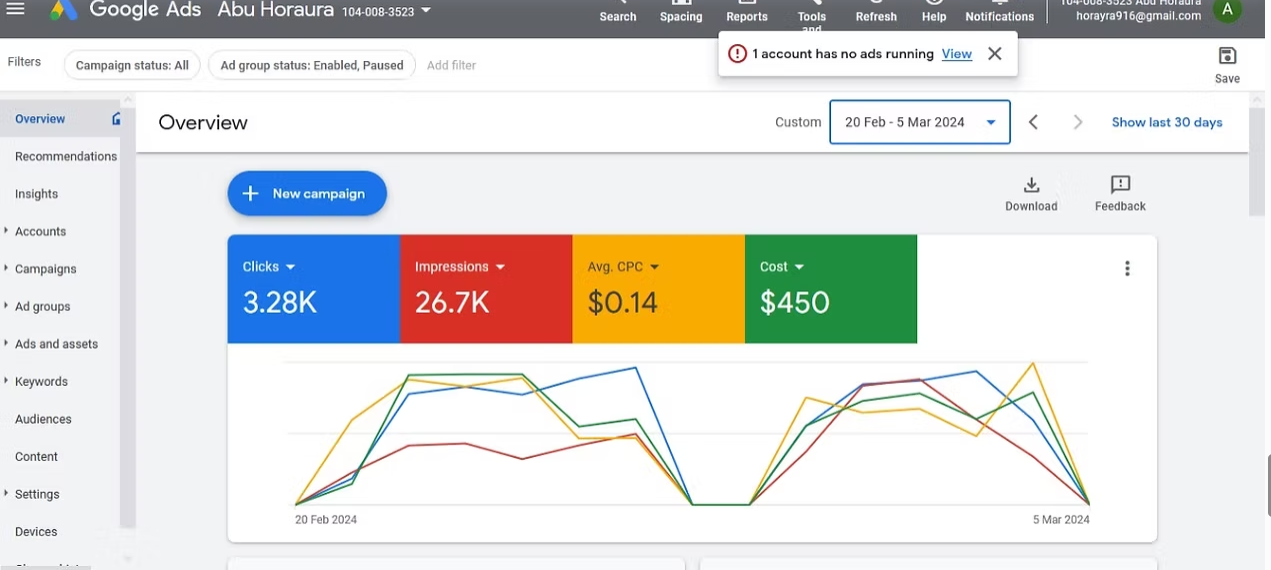Go to the previous date range arrow
The width and height of the screenshot is (1271, 570).
(x=1034, y=122)
